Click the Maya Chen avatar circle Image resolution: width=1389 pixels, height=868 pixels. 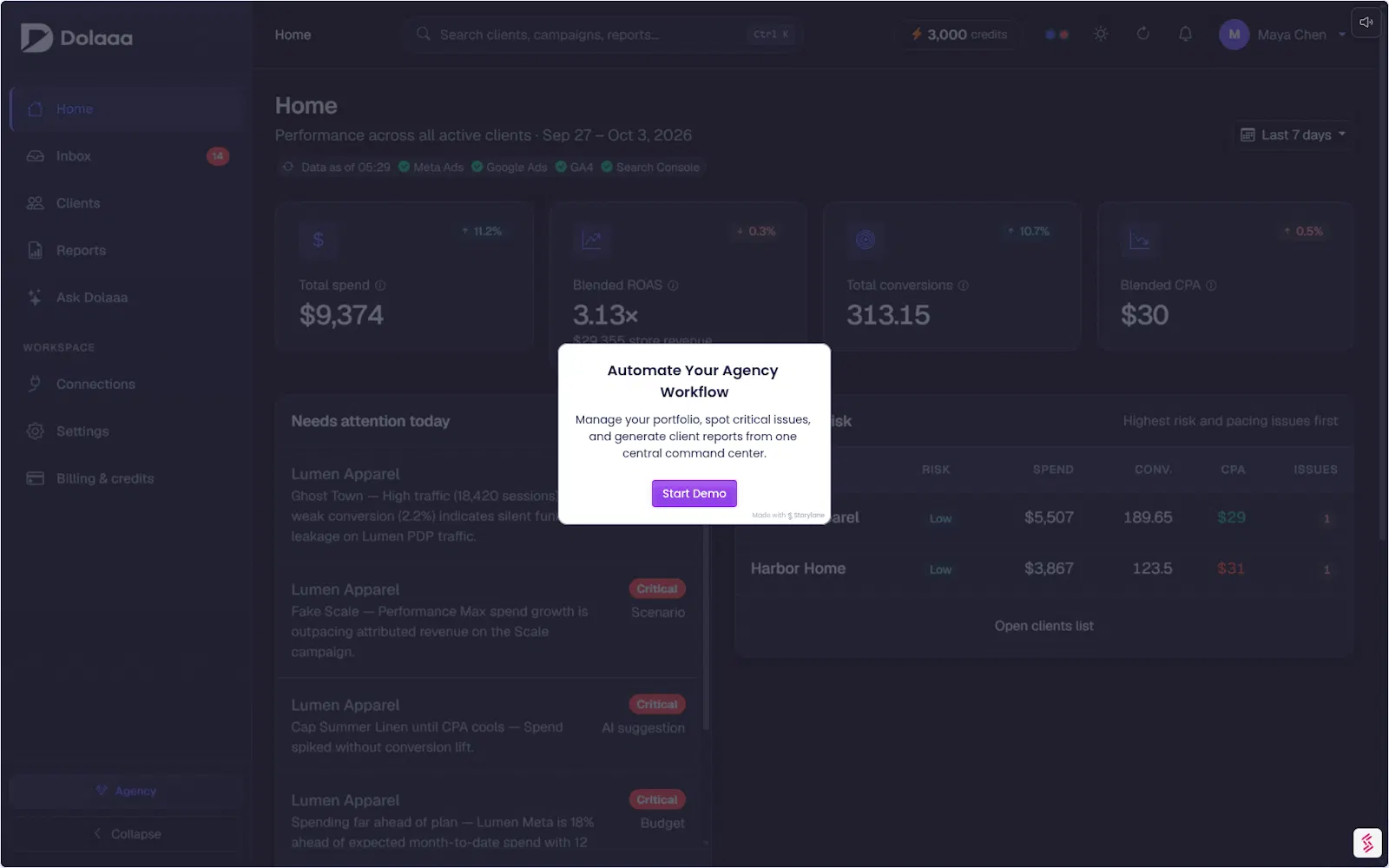tap(1234, 35)
